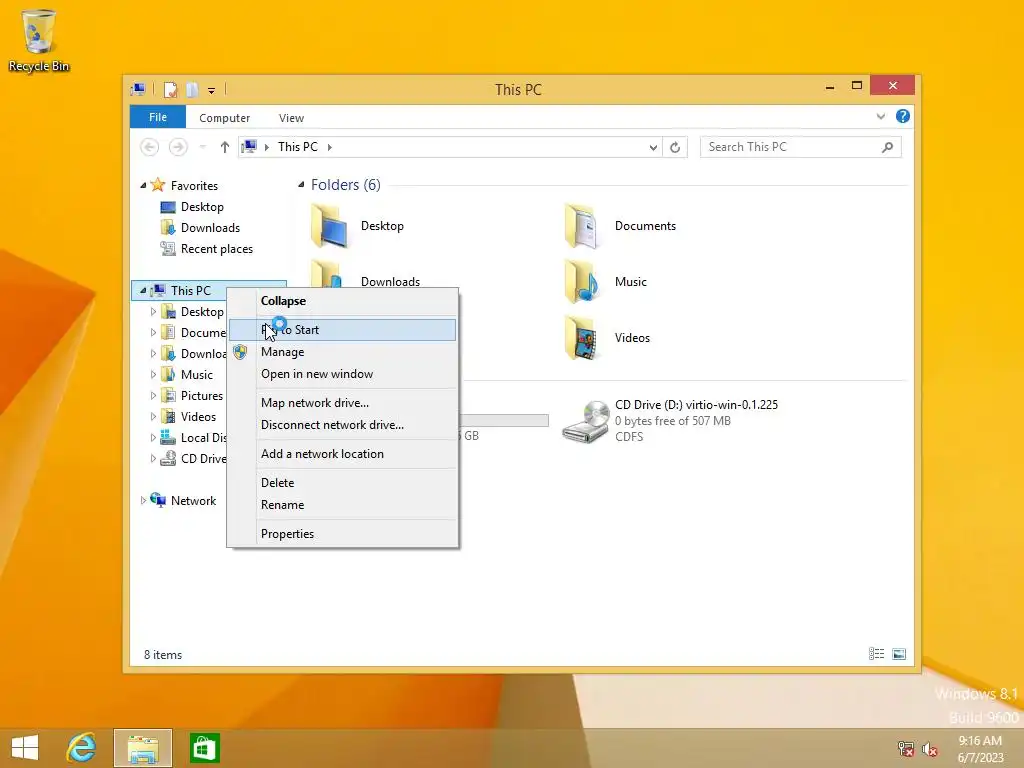
Task: Click File Explorer taskbar button
Action: (x=143, y=748)
